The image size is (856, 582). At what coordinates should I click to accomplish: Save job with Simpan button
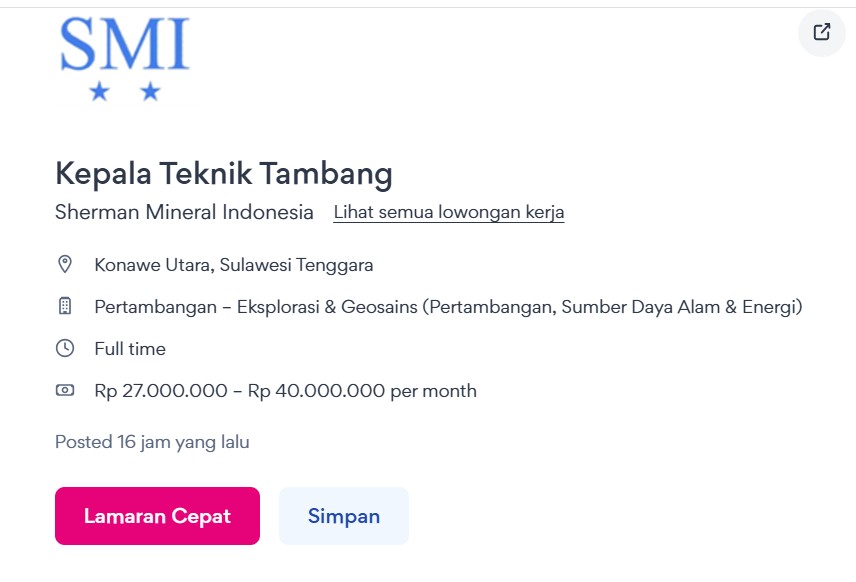(344, 515)
